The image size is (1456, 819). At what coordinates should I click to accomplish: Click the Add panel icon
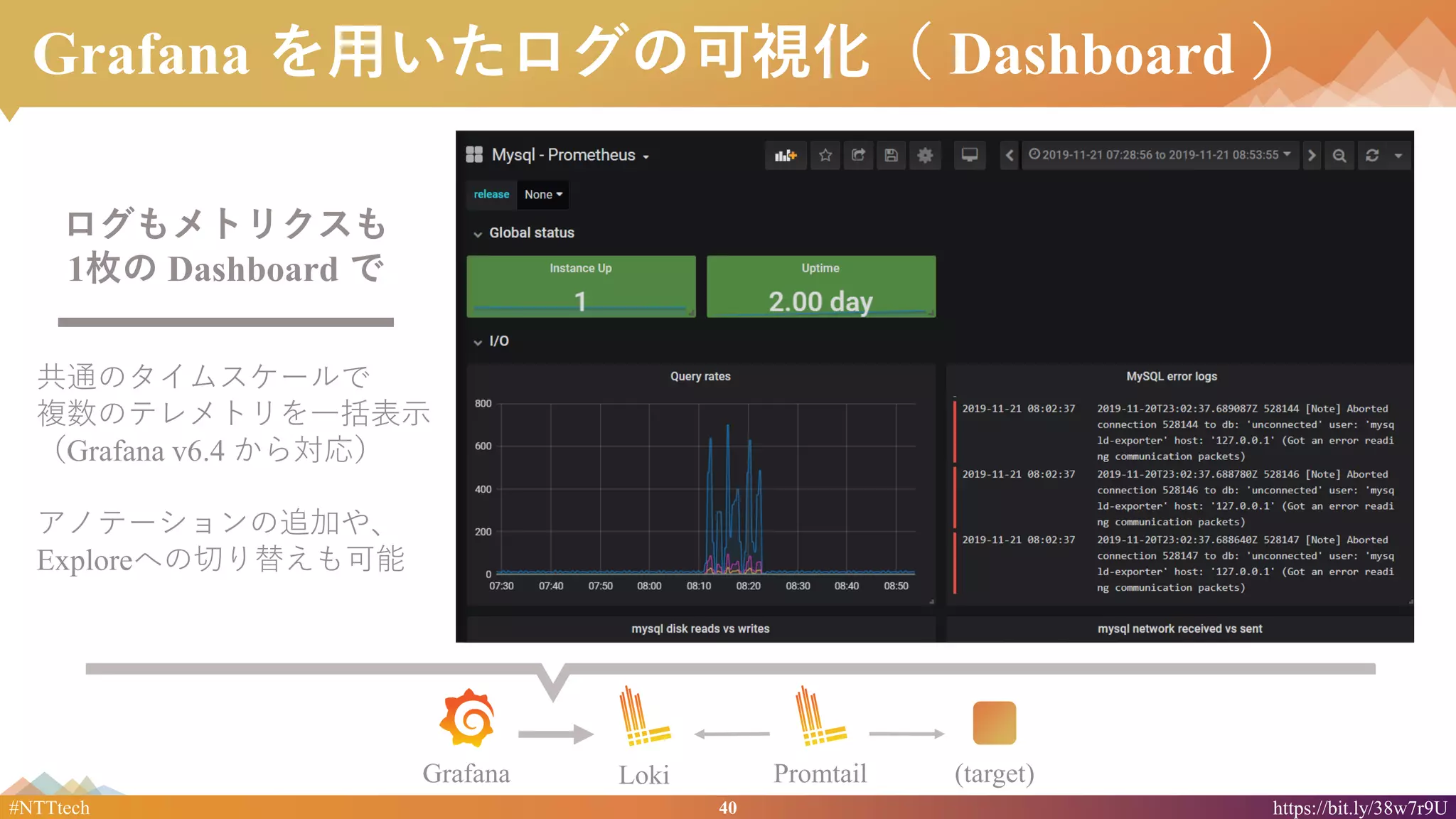786,155
